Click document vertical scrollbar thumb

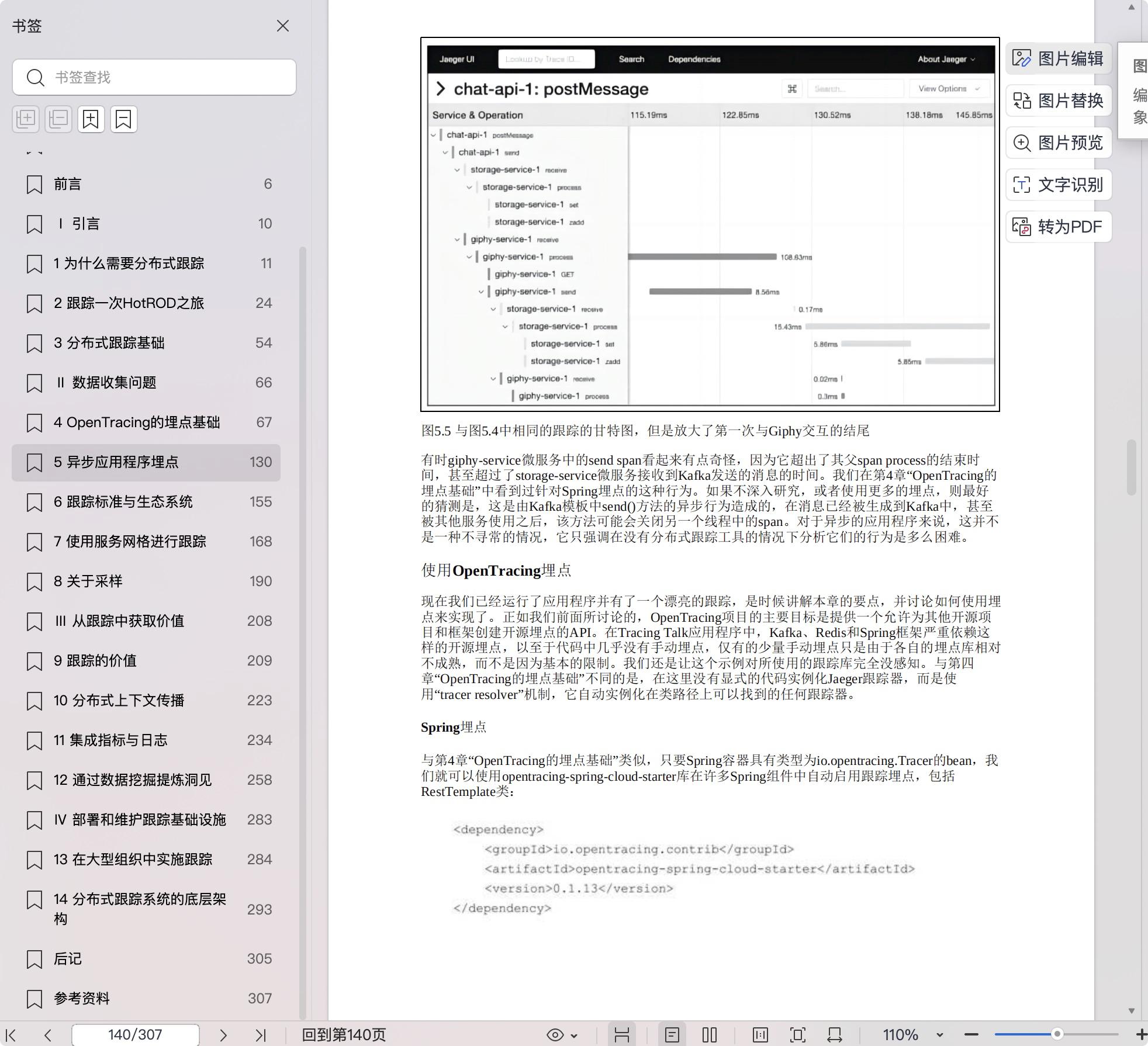(x=1132, y=467)
